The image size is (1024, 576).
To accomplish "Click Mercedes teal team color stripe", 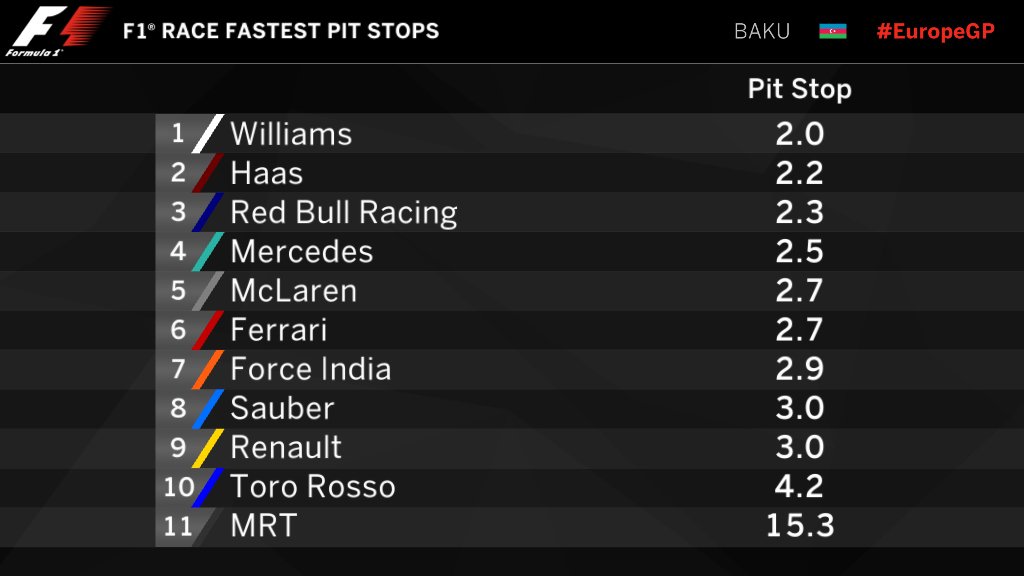I will pyautogui.click(x=208, y=251).
